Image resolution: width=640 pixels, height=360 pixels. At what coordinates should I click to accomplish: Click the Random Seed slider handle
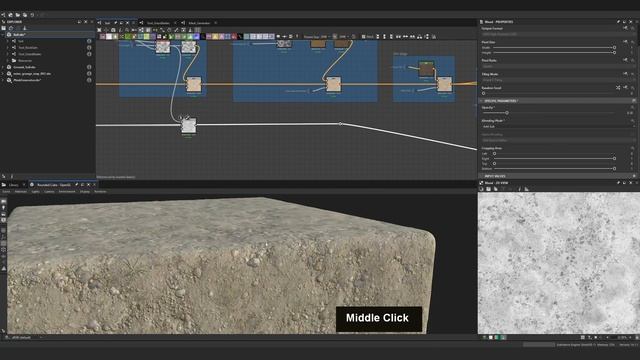(484, 93)
